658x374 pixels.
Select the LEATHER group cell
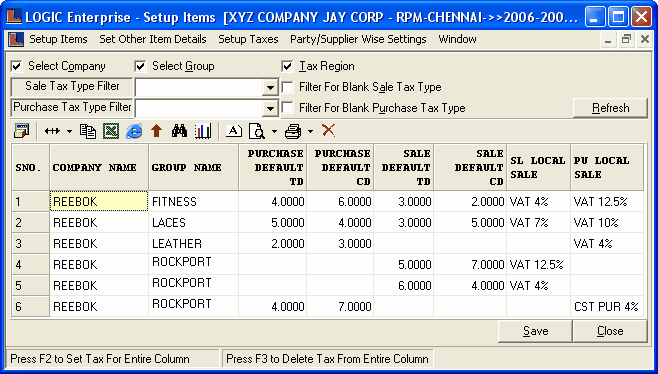[193, 243]
